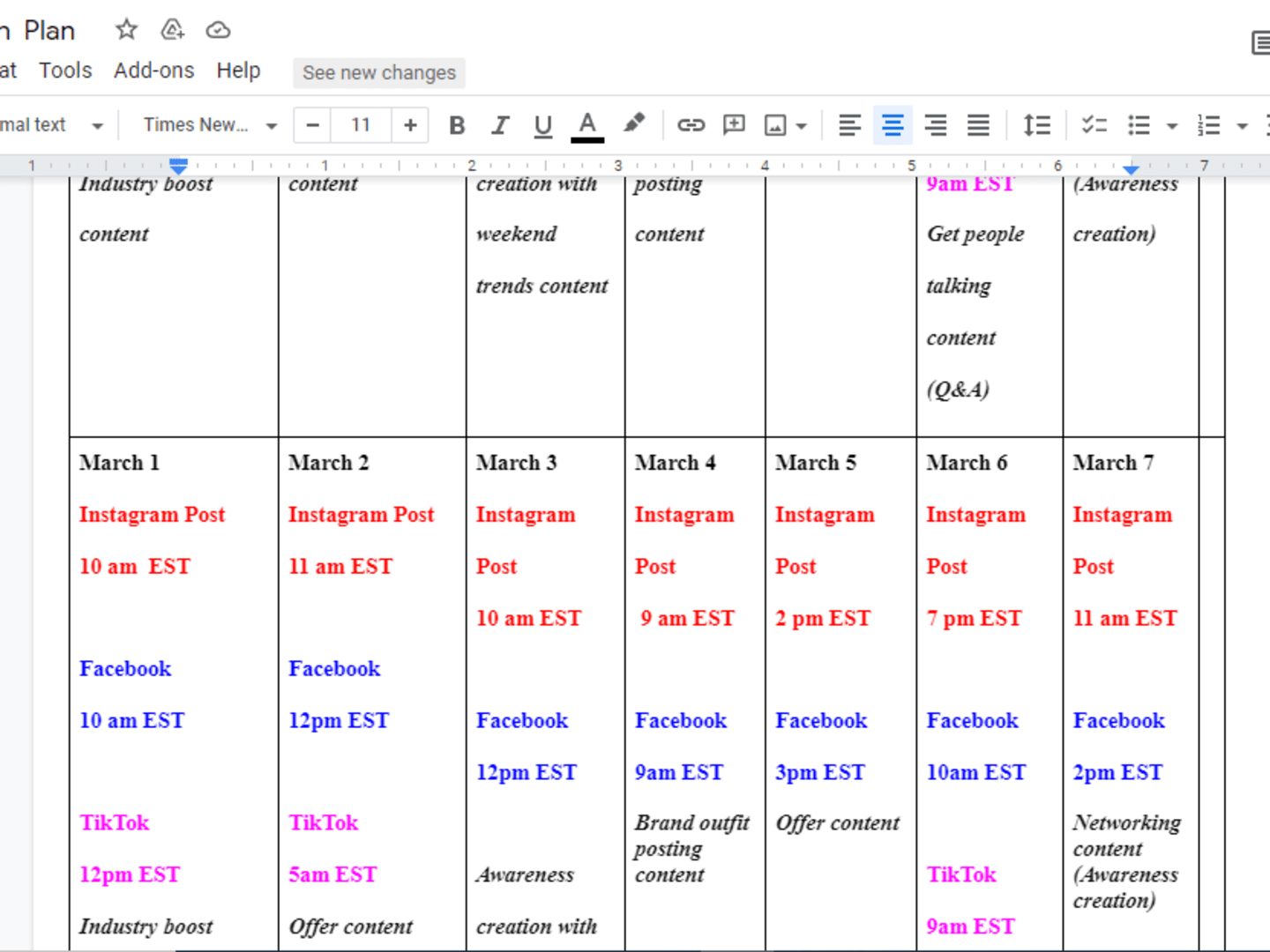Click 11 am EST under March 2

point(340,567)
